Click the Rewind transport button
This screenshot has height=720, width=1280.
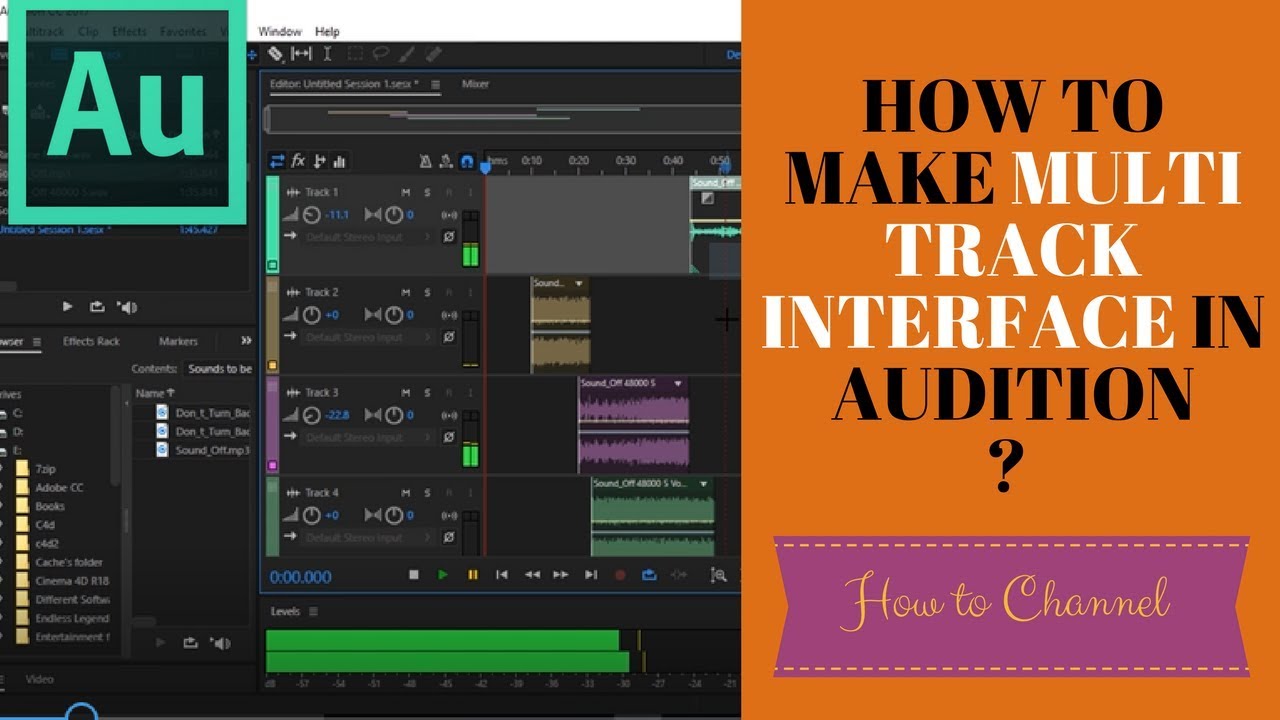coord(532,575)
